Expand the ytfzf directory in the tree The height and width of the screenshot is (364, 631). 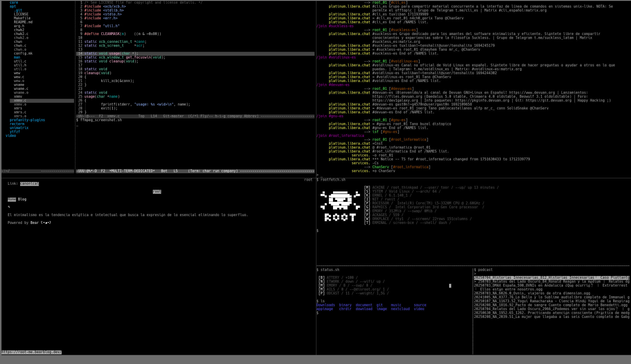14,132
